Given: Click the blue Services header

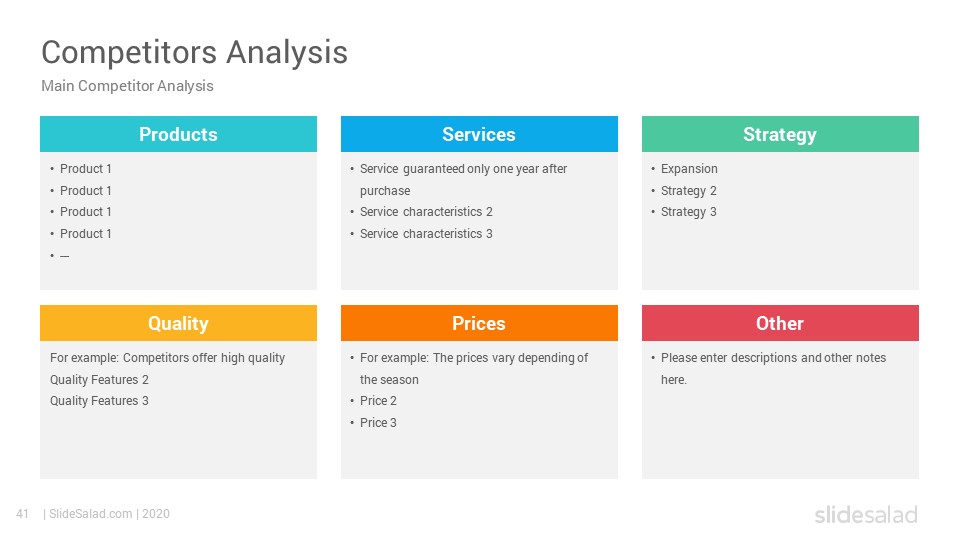Looking at the screenshot, I should click(479, 134).
